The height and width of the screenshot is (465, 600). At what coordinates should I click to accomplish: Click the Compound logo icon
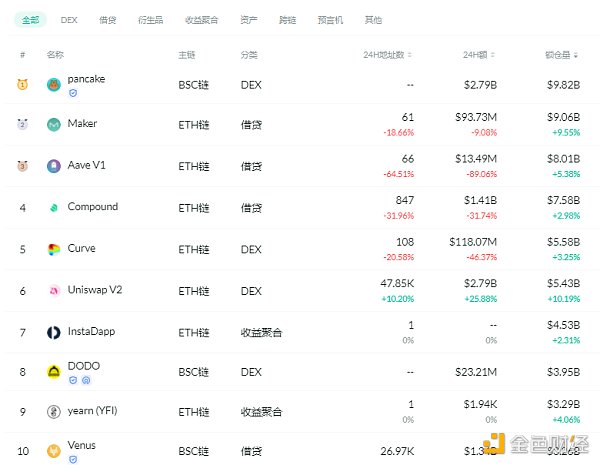pyautogui.click(x=54, y=208)
